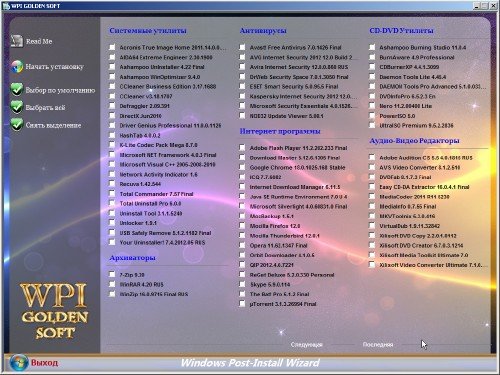Click the WPI Golden Soft logo
This screenshot has height=375, width=500.
pos(54,311)
